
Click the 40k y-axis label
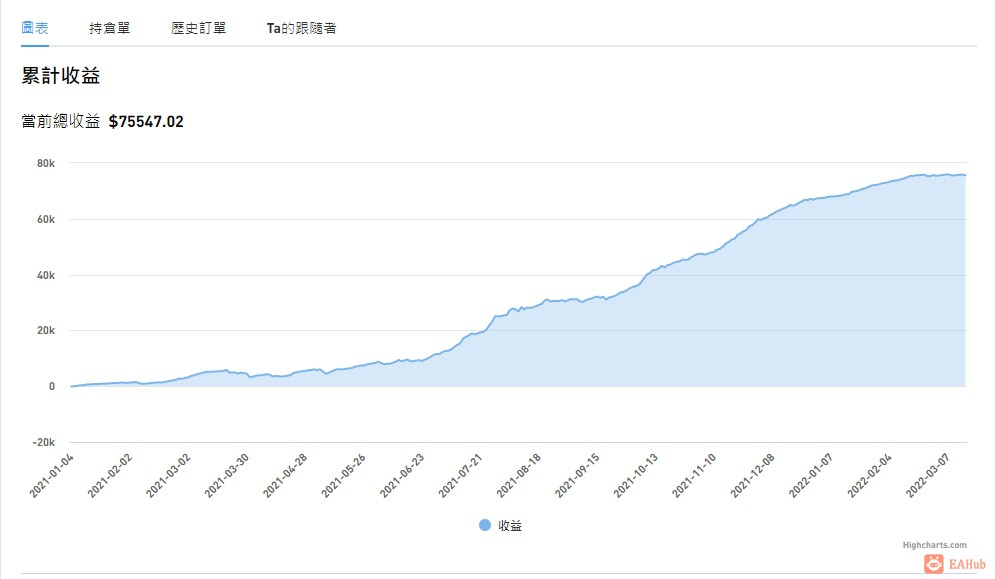click(46, 275)
